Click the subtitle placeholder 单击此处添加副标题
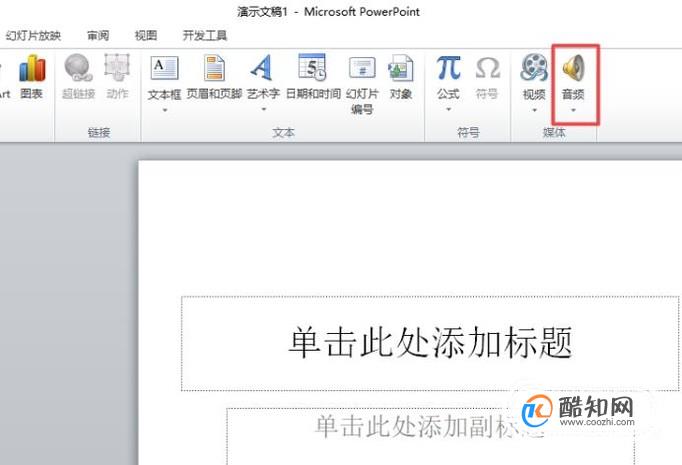The height and width of the screenshot is (465, 682). (430, 436)
